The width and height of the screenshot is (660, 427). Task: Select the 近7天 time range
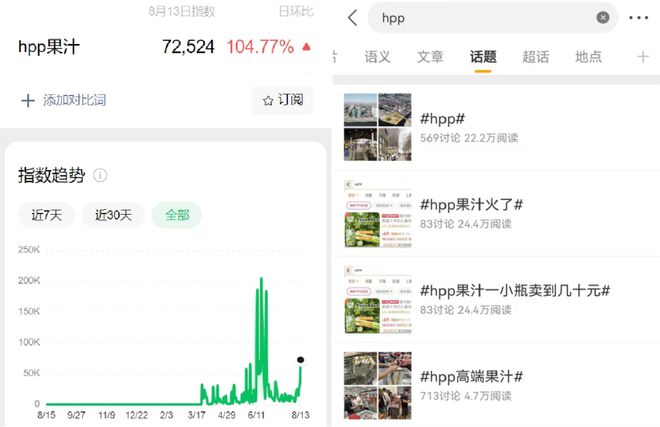[x=46, y=215]
